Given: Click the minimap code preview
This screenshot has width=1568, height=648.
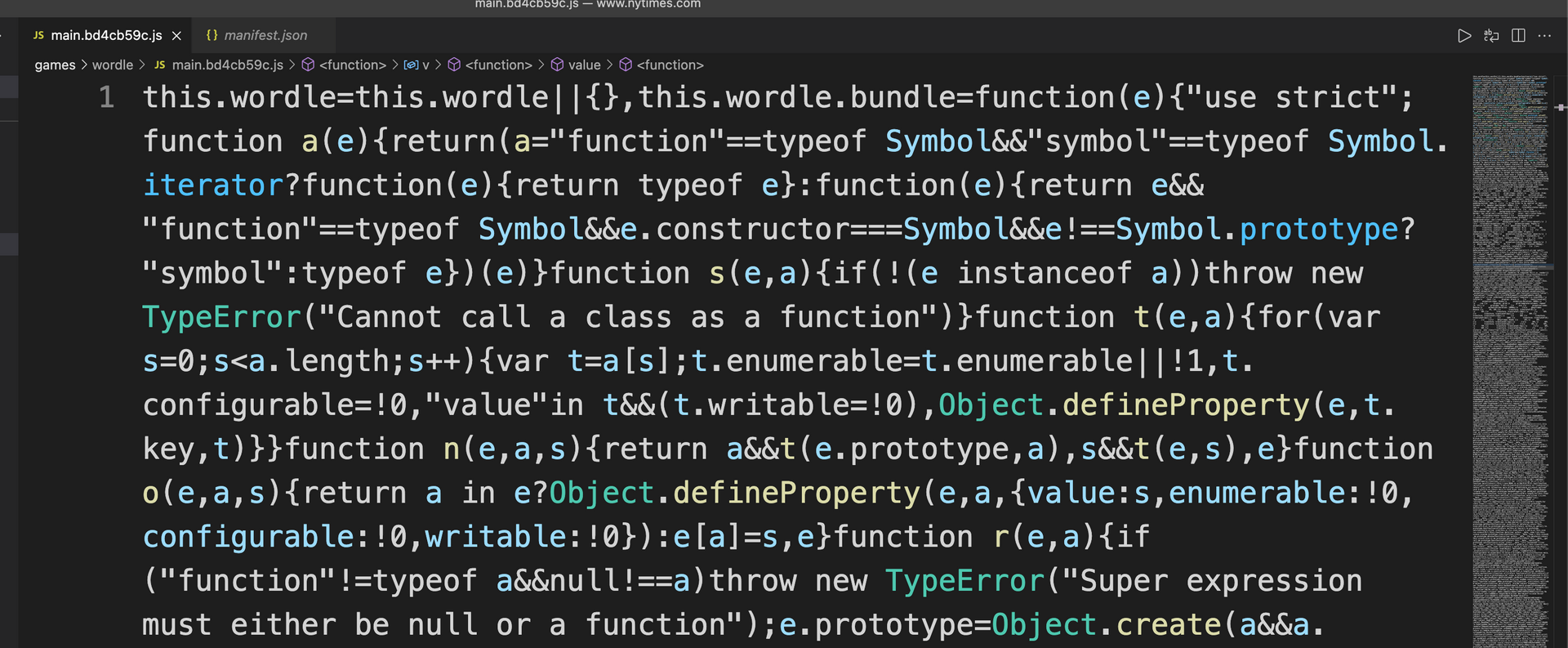Looking at the screenshot, I should [1511, 327].
